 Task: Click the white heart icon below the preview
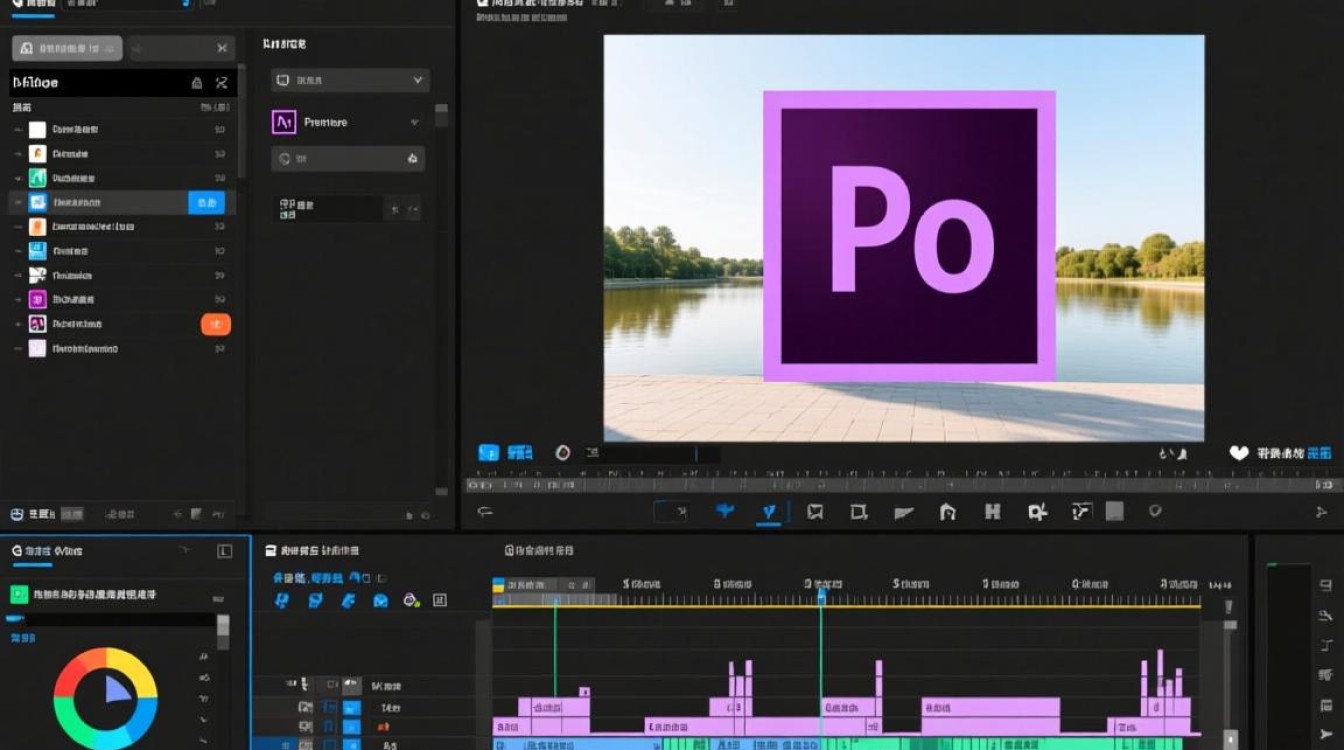[x=1239, y=453]
